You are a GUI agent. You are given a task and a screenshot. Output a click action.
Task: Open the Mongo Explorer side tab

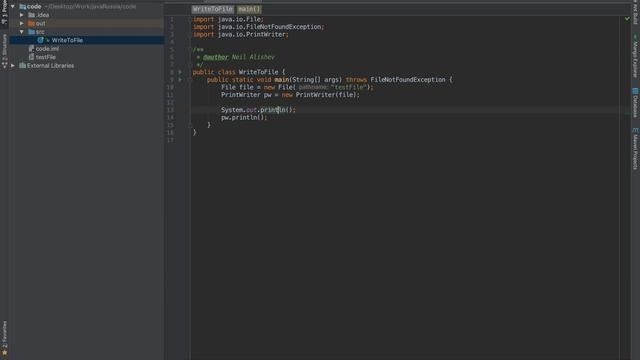point(636,57)
